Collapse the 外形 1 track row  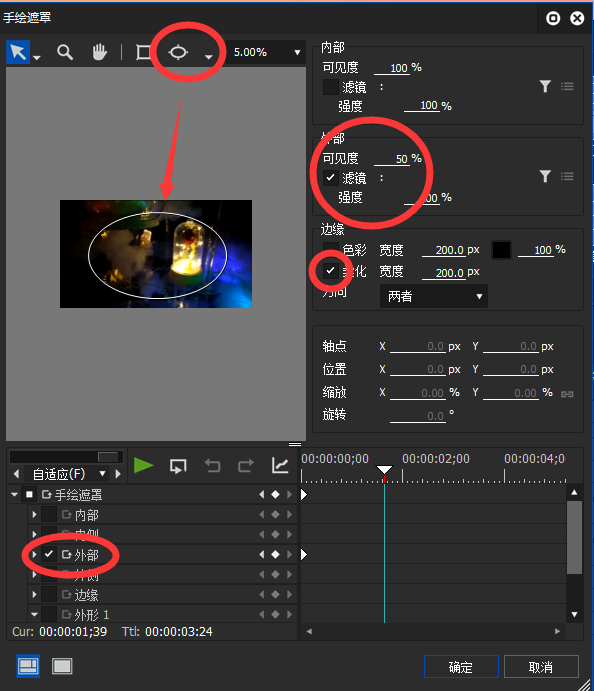click(34, 614)
